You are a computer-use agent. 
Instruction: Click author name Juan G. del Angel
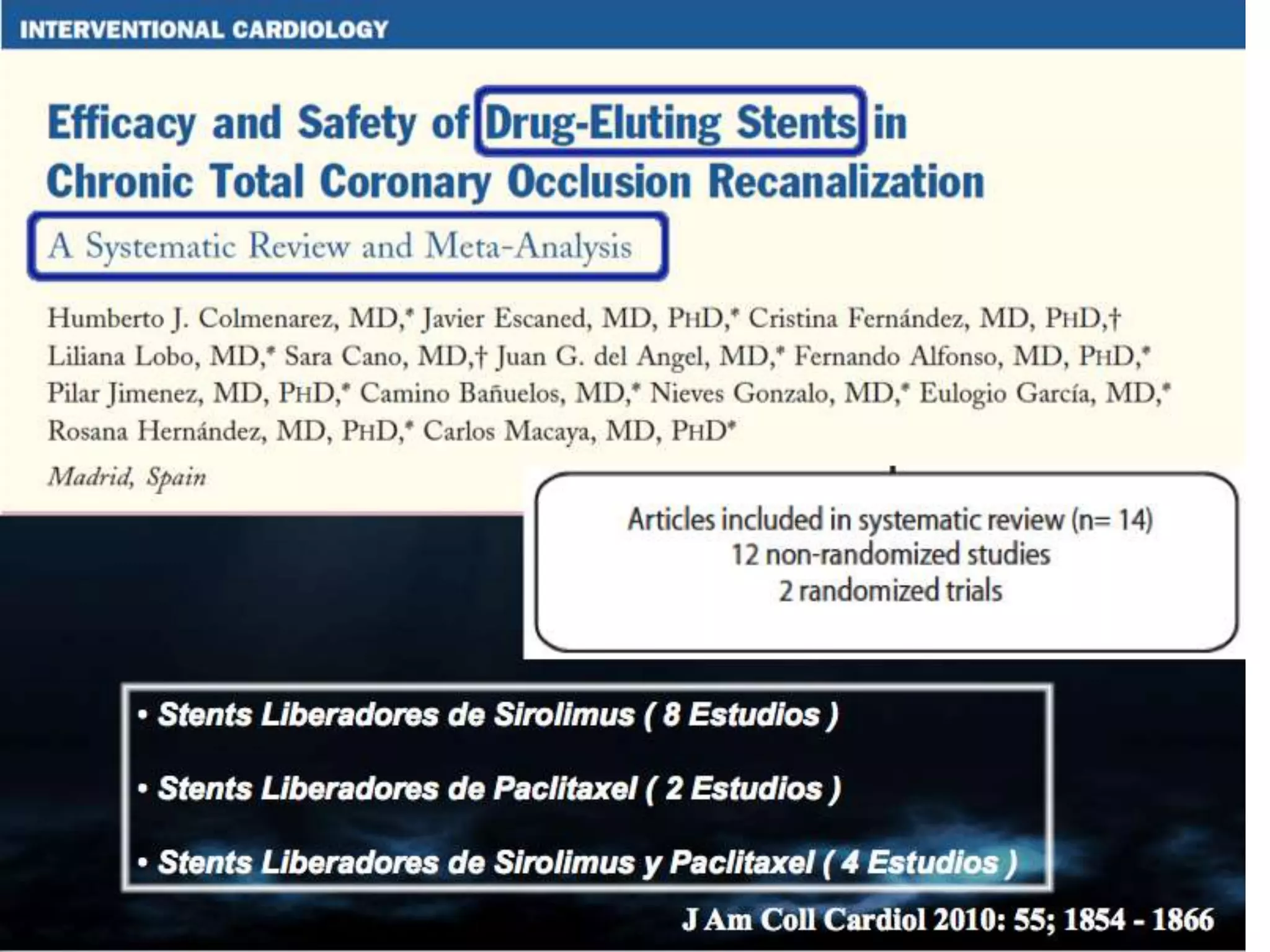602,356
